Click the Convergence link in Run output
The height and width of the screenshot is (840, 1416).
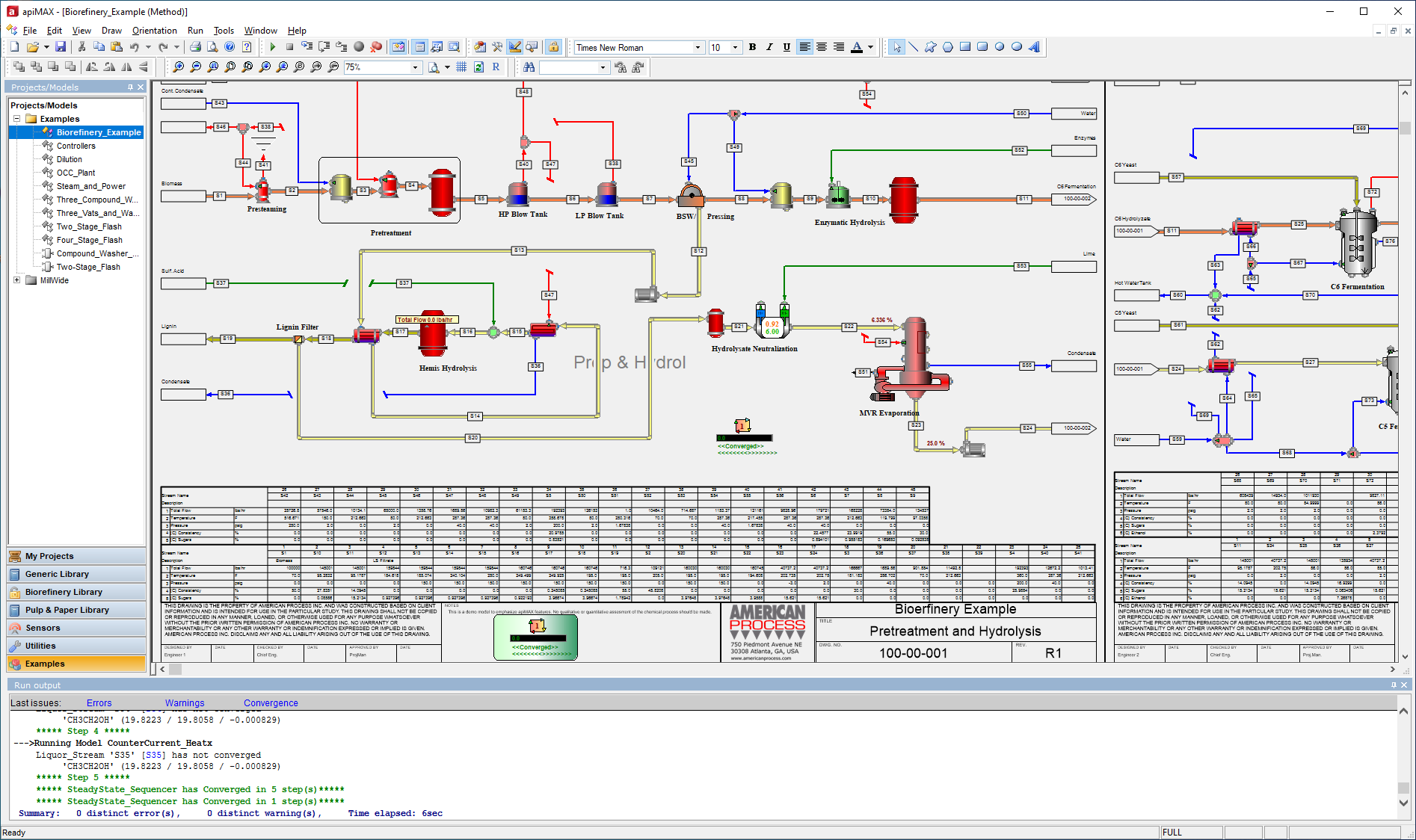271,703
